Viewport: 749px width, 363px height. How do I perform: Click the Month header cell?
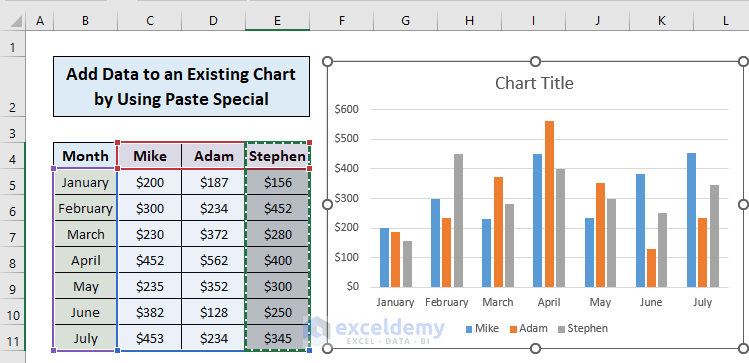point(86,156)
